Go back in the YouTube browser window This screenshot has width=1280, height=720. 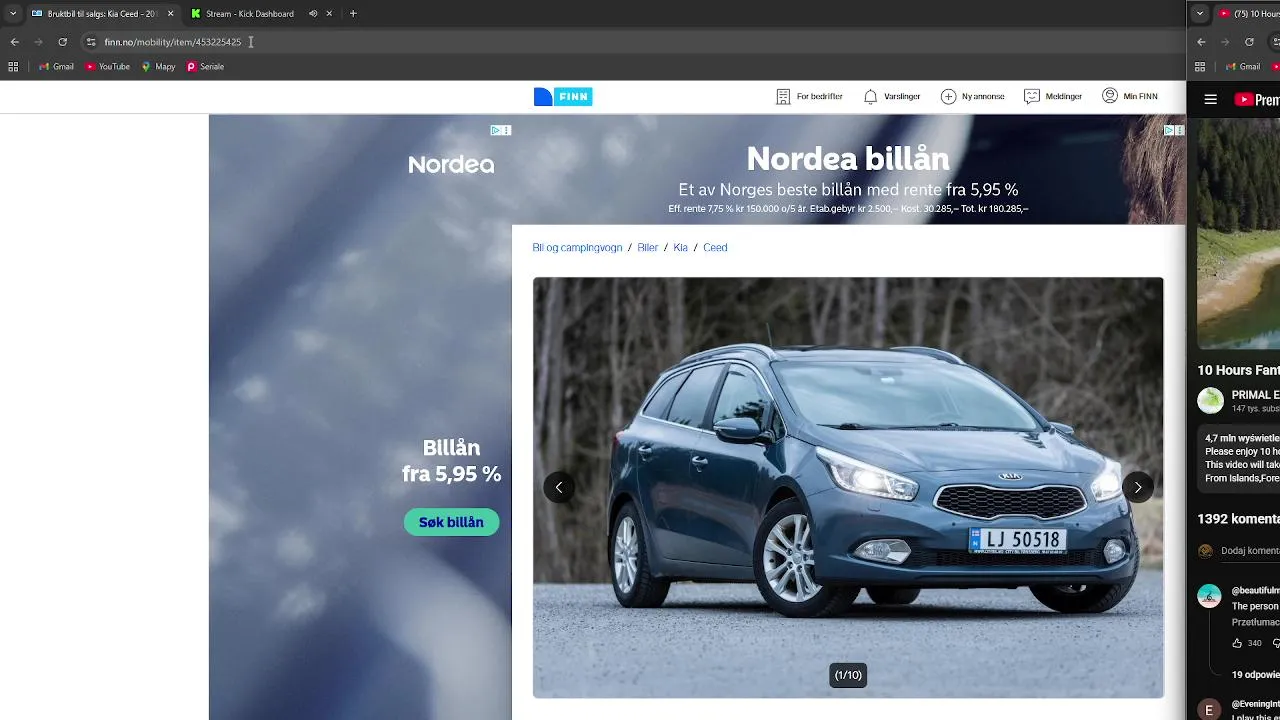[x=1201, y=42]
